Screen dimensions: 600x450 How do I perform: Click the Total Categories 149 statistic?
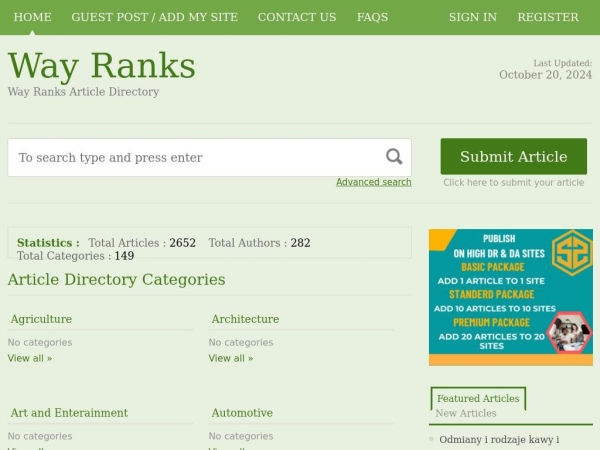pos(75,256)
